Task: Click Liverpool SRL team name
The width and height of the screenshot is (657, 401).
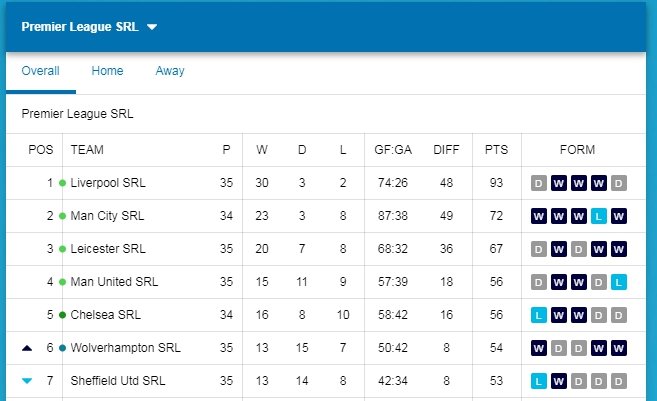Action: pyautogui.click(x=107, y=183)
